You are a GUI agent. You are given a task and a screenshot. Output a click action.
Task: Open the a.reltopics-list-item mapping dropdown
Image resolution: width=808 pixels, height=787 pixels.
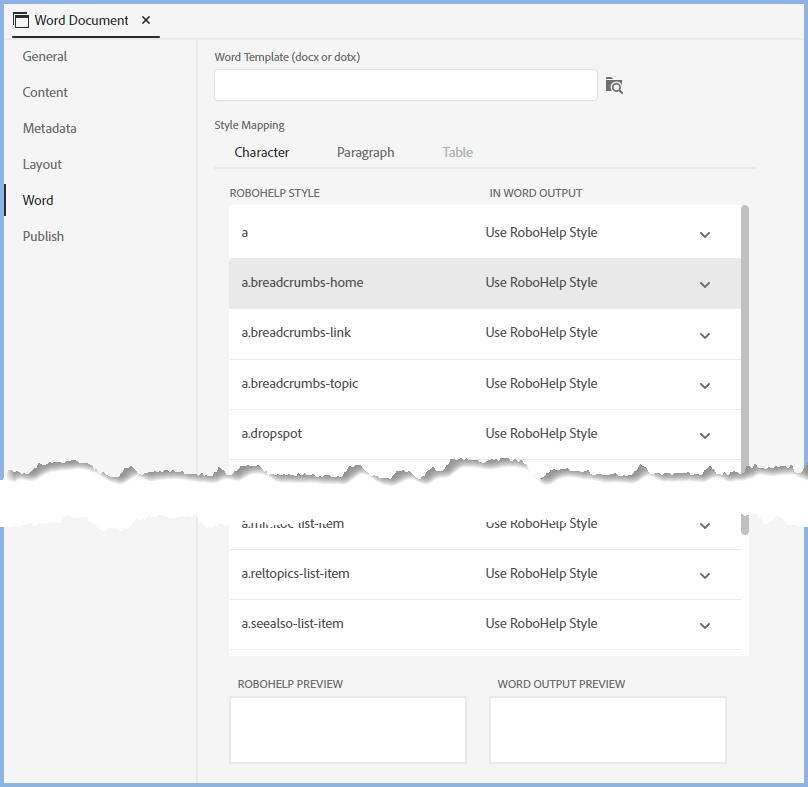click(704, 575)
